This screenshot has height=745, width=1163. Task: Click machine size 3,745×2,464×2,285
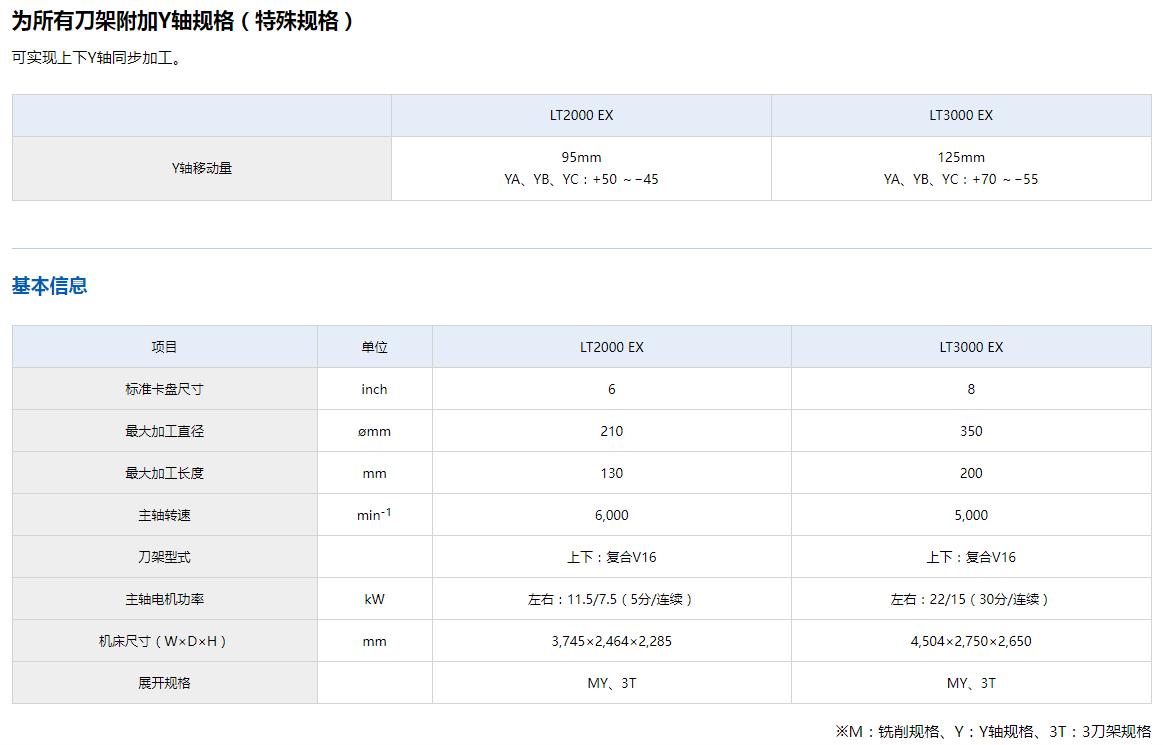(x=612, y=641)
